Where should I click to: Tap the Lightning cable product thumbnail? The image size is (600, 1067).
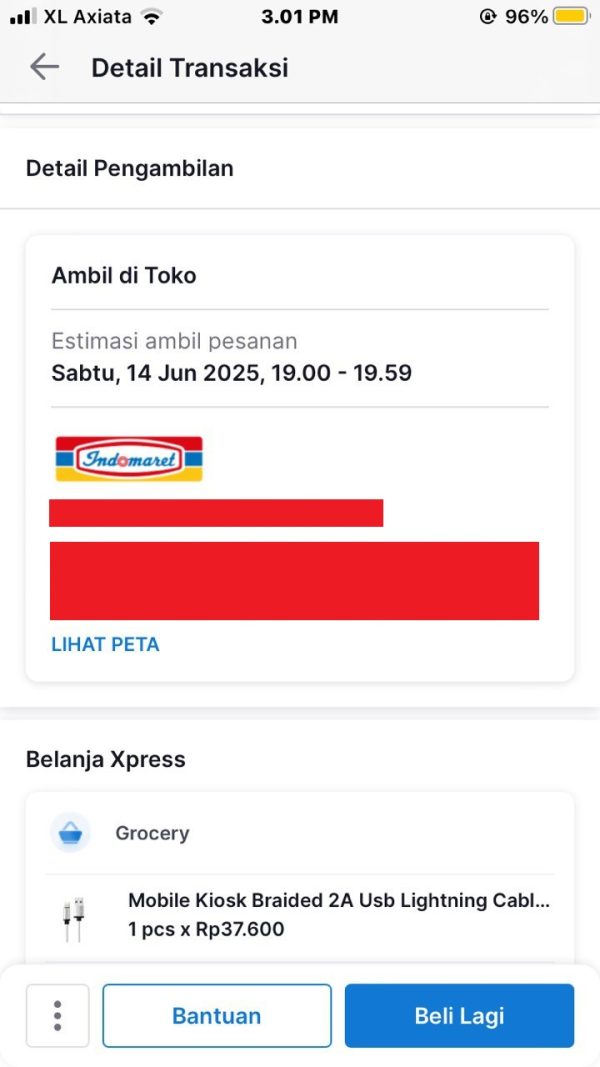pos(72,918)
